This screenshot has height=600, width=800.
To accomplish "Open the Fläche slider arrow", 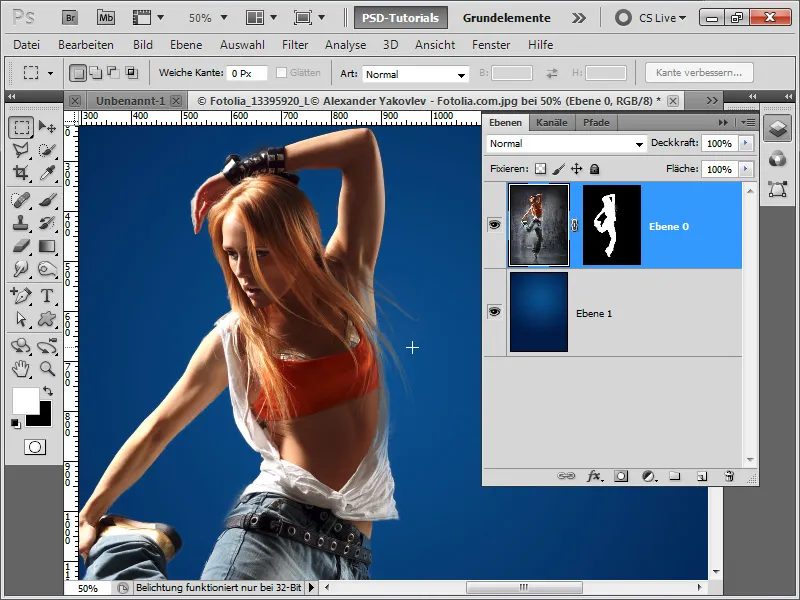I will click(746, 169).
